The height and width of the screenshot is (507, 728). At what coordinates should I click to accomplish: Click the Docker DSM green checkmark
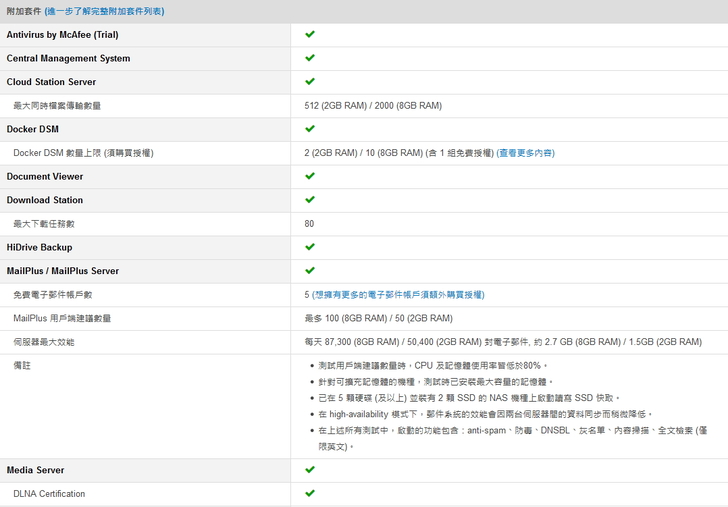click(310, 129)
